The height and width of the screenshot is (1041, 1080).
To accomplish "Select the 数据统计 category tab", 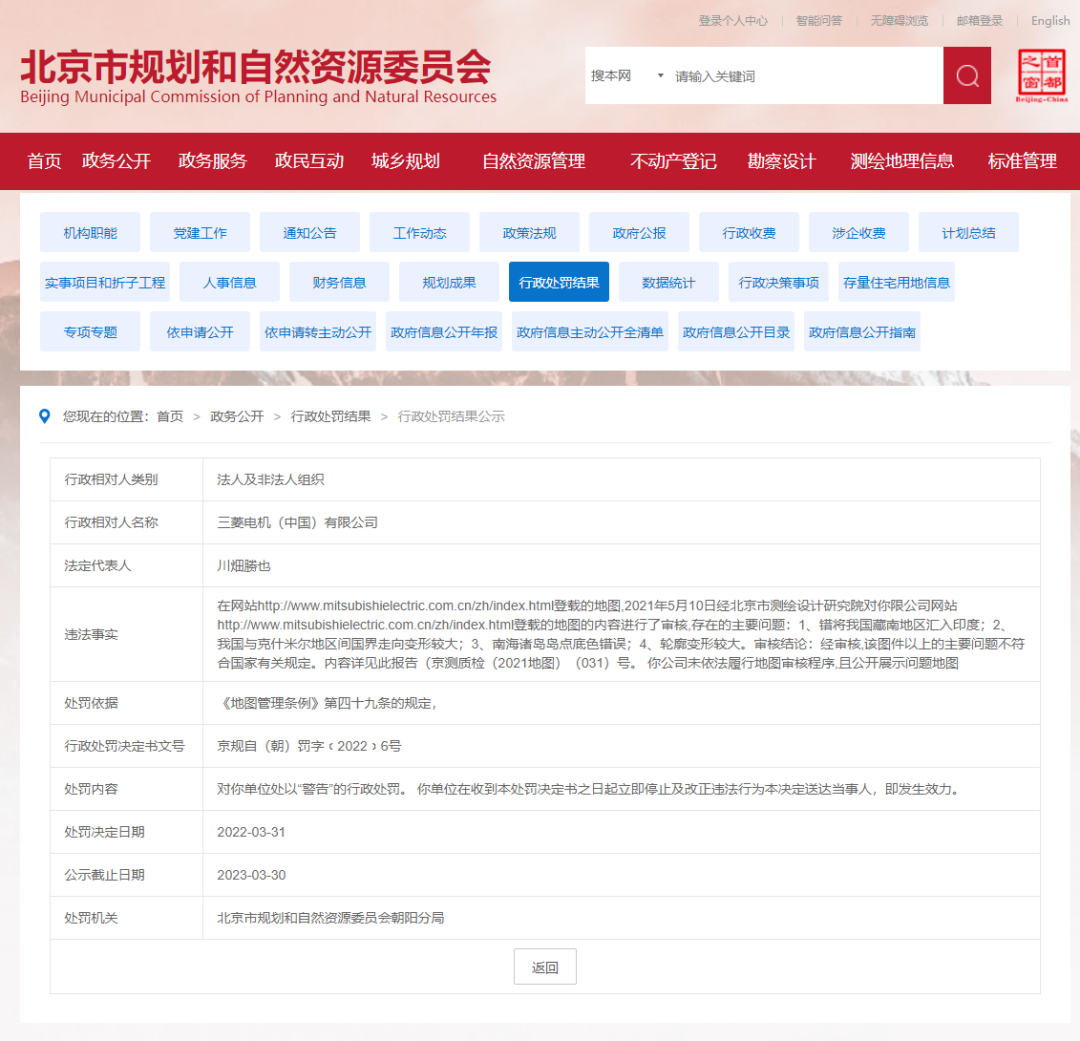I will 669,282.
